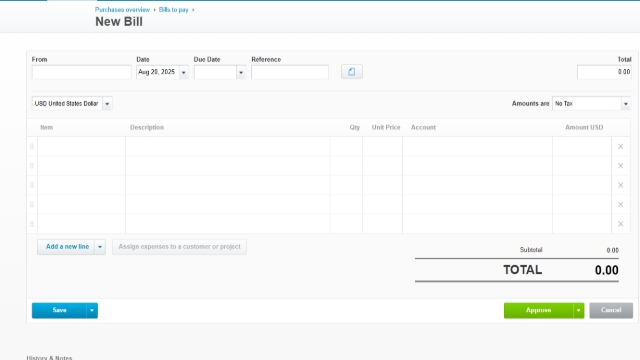Click the Subtotal value 0.00
640x360 pixels.
pyautogui.click(x=612, y=250)
